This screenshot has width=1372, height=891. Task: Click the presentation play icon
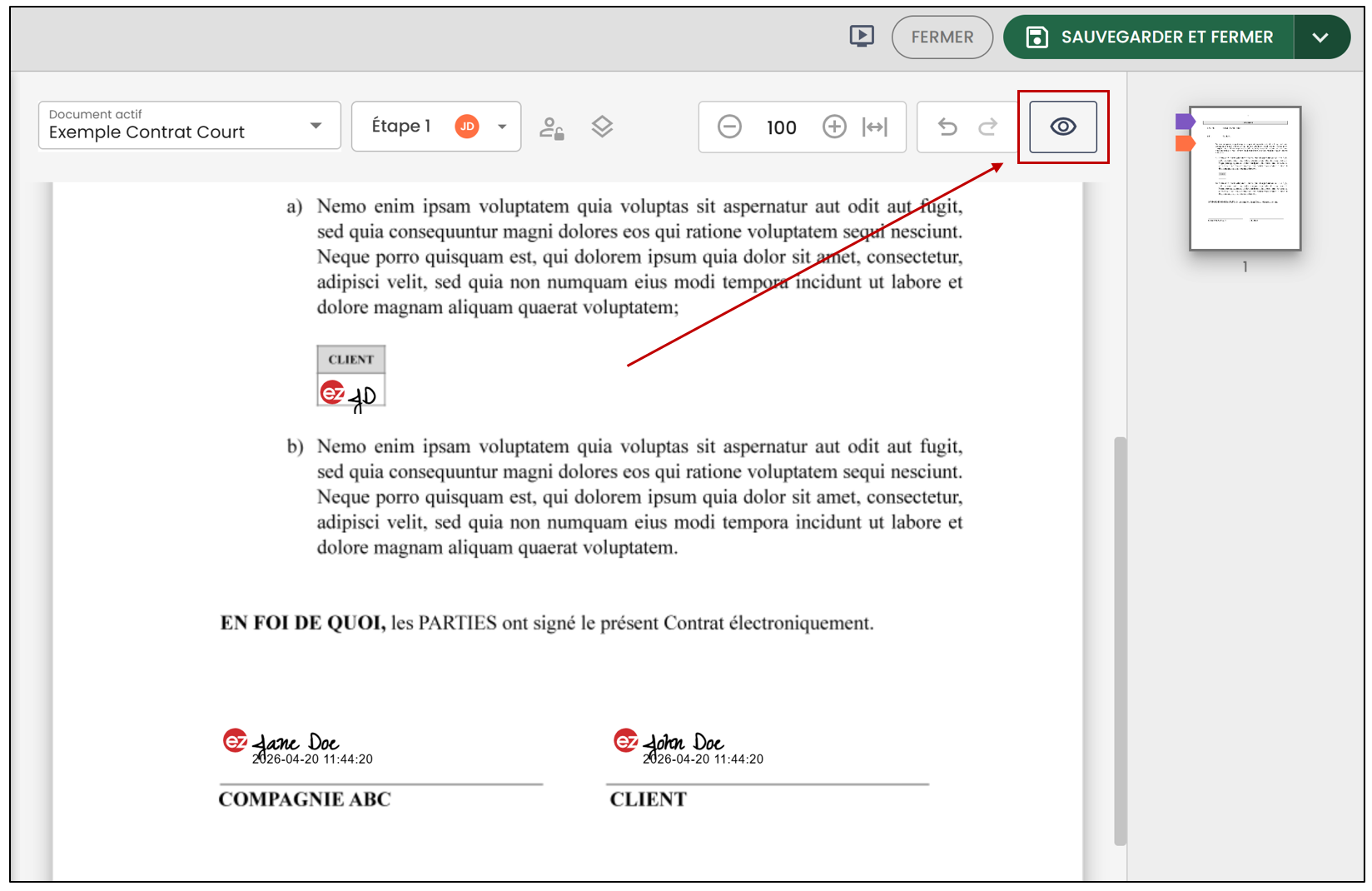tap(862, 37)
